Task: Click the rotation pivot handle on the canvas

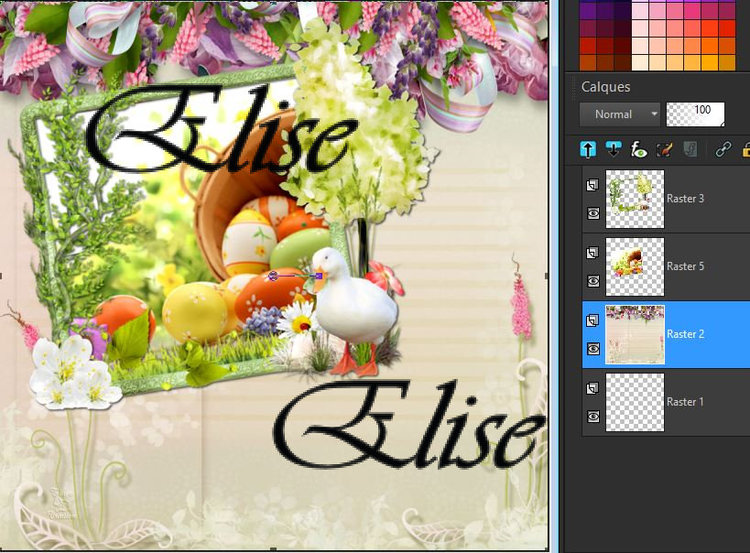Action: (273, 276)
